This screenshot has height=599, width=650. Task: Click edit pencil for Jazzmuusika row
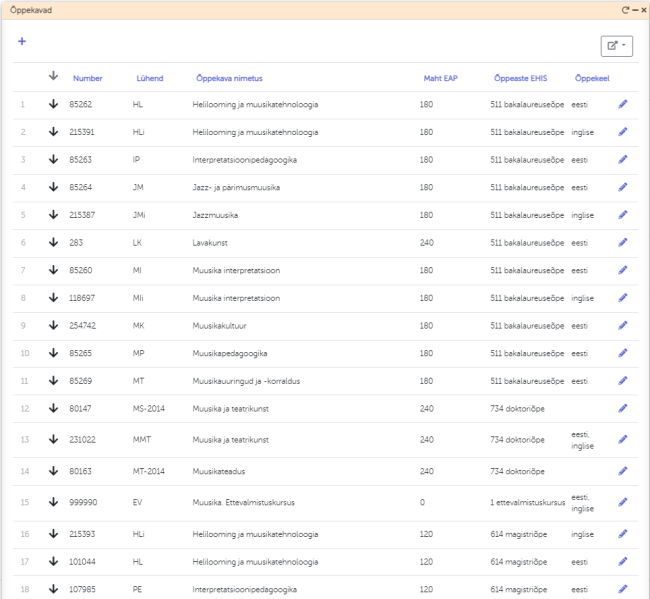click(x=623, y=215)
